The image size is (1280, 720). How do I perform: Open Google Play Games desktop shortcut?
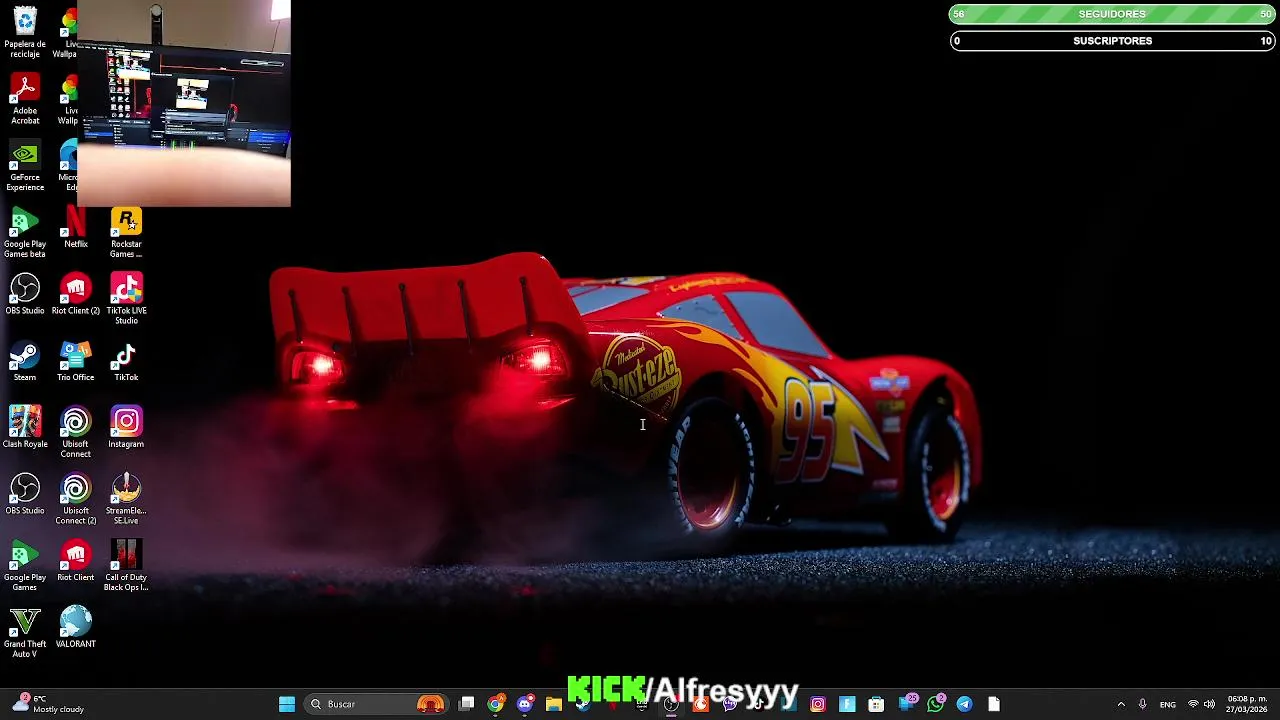click(x=25, y=566)
